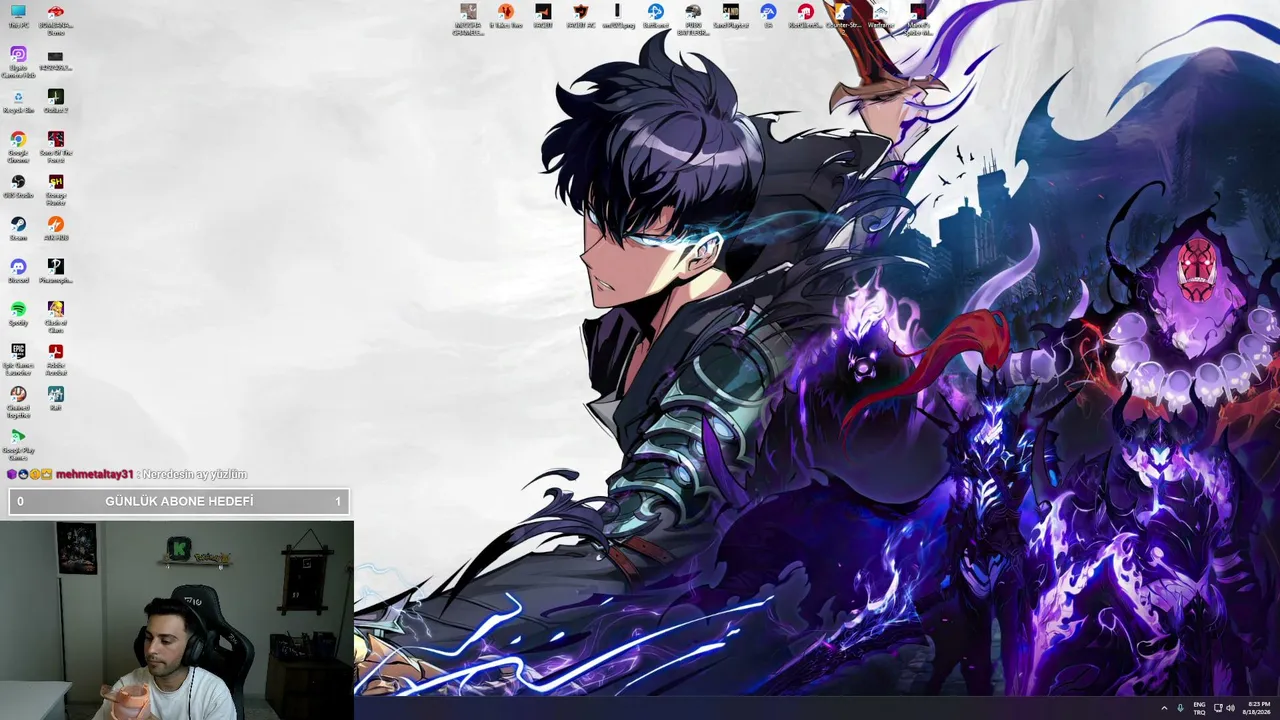Open the network tray icon

click(x=1218, y=708)
